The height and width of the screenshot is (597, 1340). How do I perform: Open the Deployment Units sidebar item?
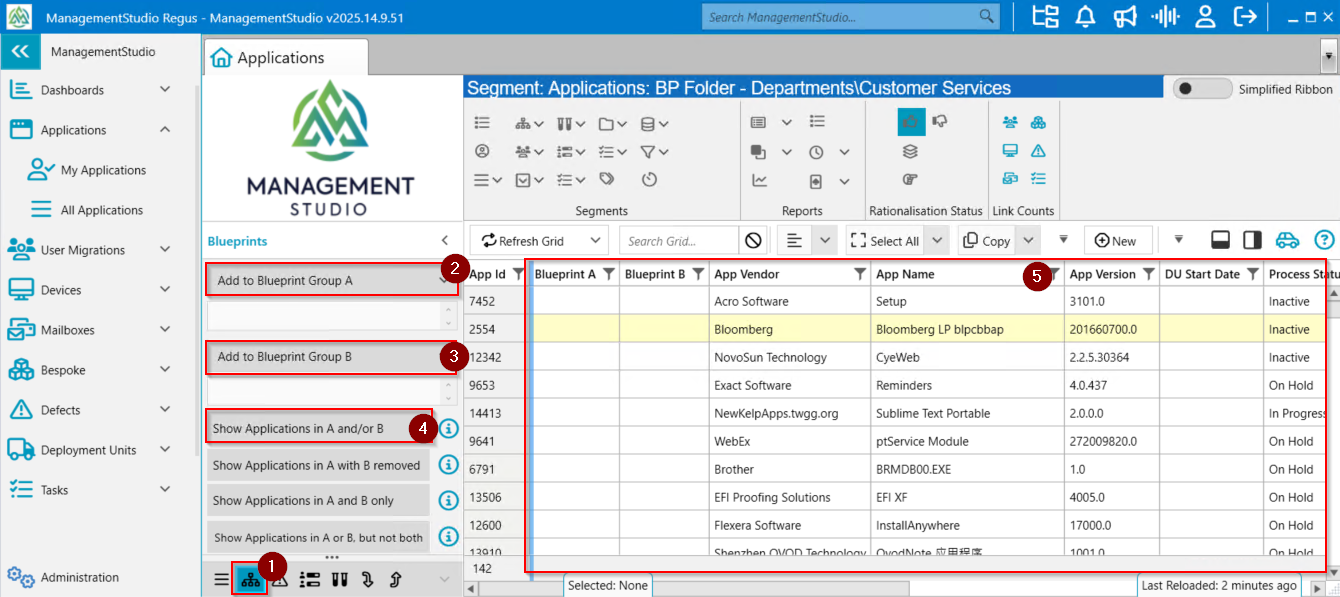(88, 450)
